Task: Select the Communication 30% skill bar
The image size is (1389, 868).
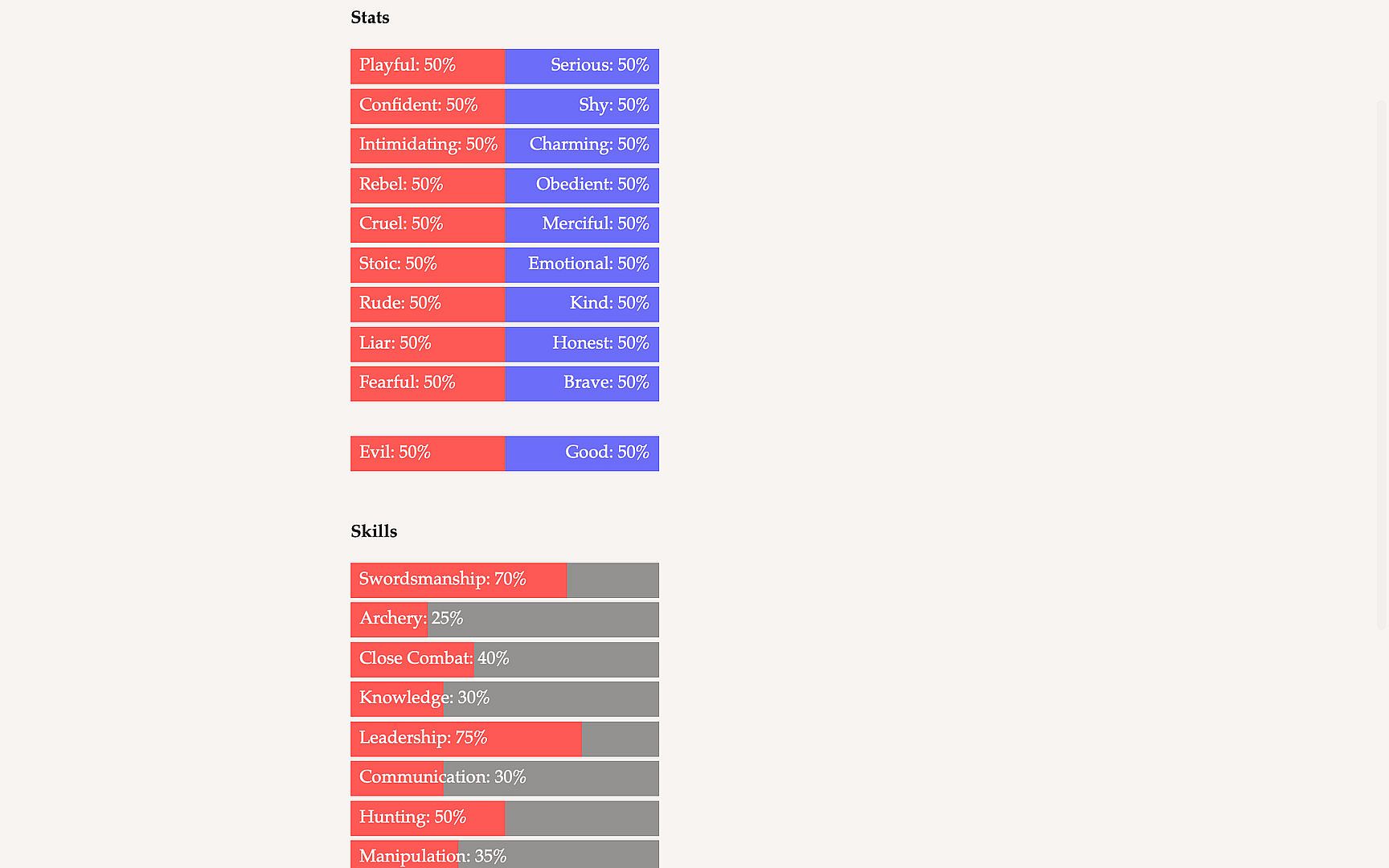Action: click(x=505, y=778)
